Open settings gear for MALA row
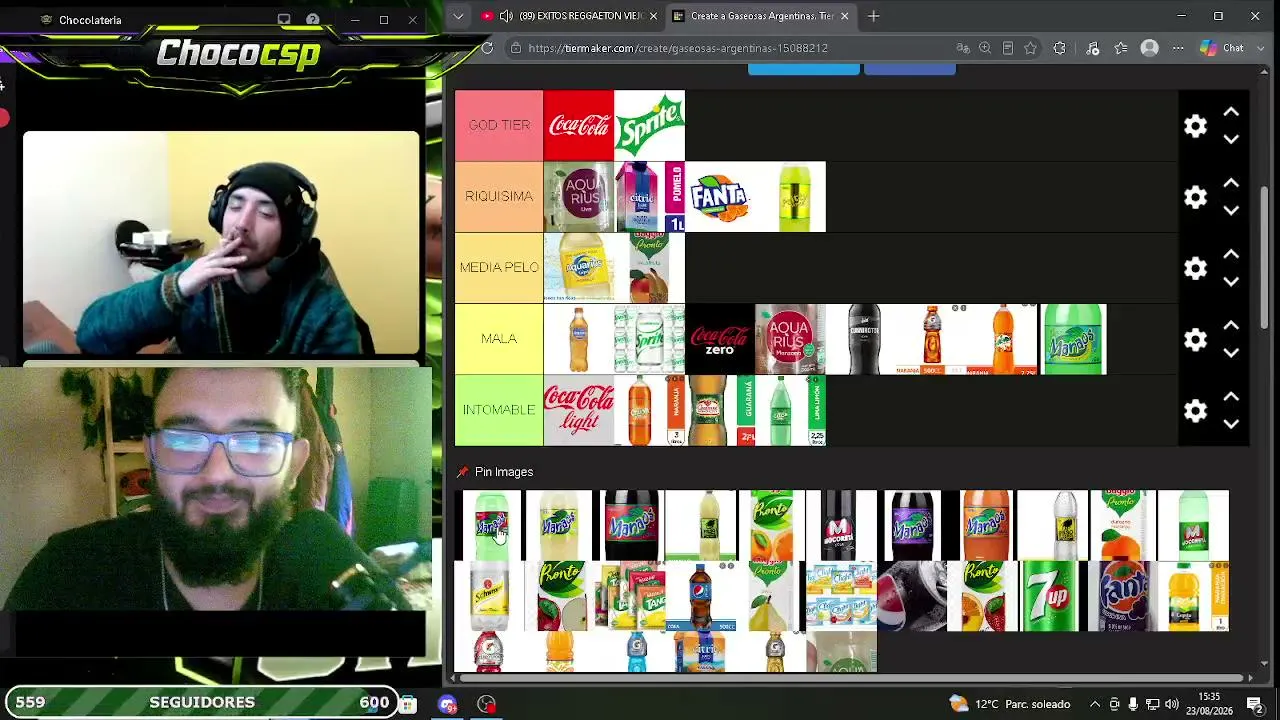Viewport: 1280px width, 720px height. [x=1195, y=340]
